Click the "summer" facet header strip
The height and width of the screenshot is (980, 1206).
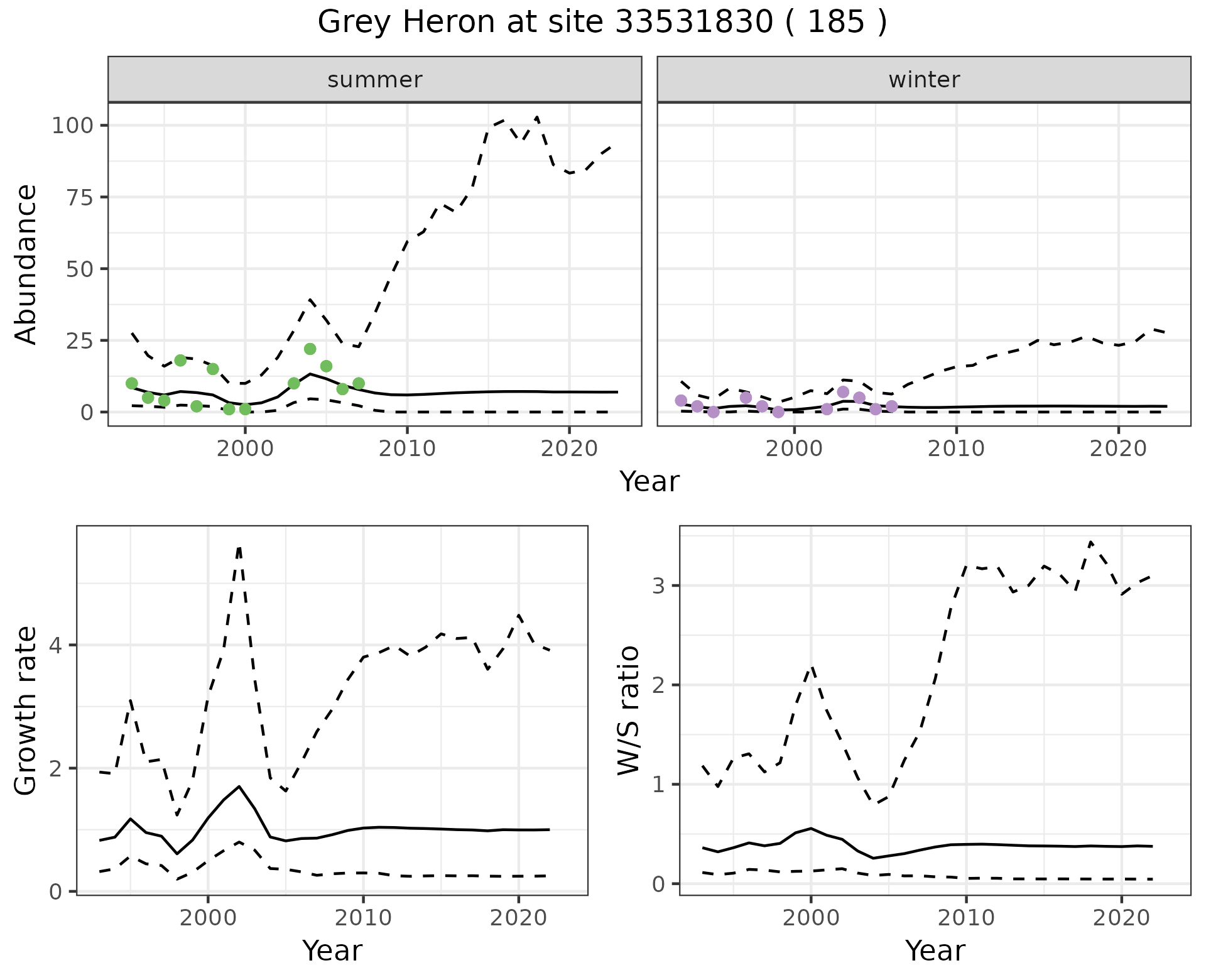[374, 80]
